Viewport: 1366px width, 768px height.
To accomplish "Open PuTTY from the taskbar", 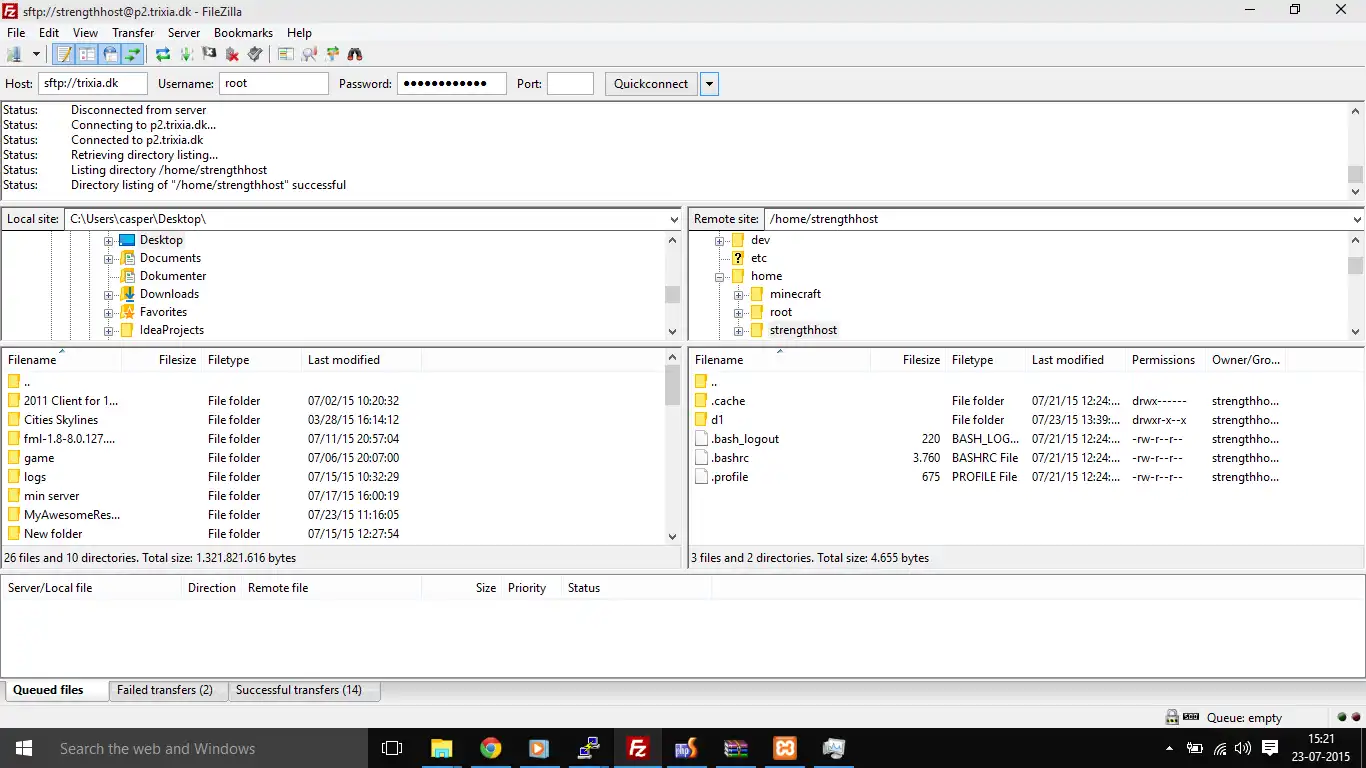I will coord(588,748).
